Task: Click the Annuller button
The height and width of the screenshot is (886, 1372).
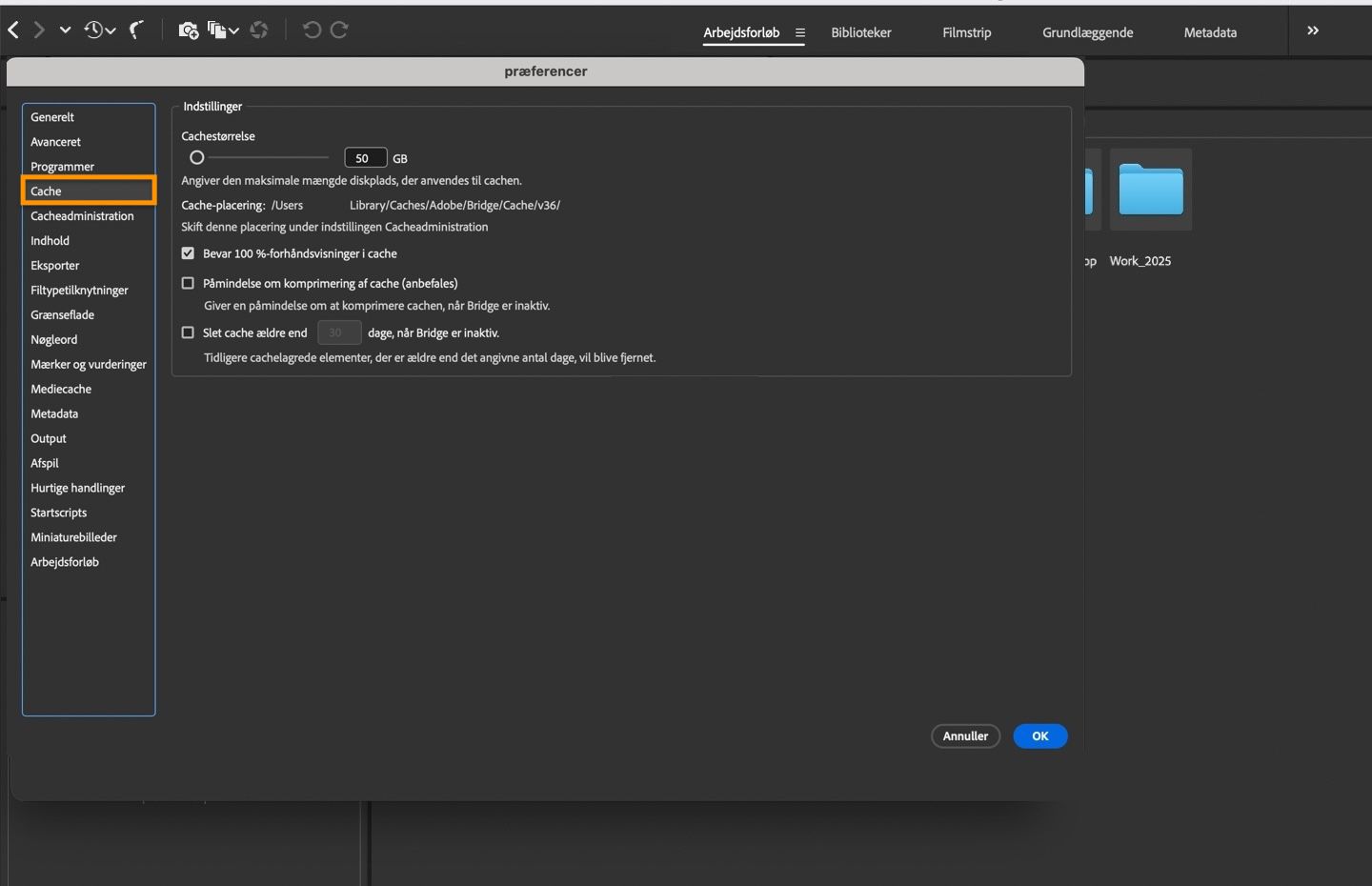Action: coord(965,736)
